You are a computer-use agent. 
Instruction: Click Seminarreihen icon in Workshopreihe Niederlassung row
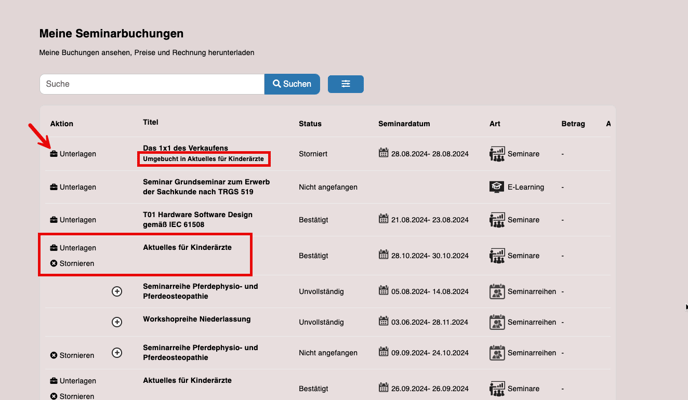[x=496, y=322]
